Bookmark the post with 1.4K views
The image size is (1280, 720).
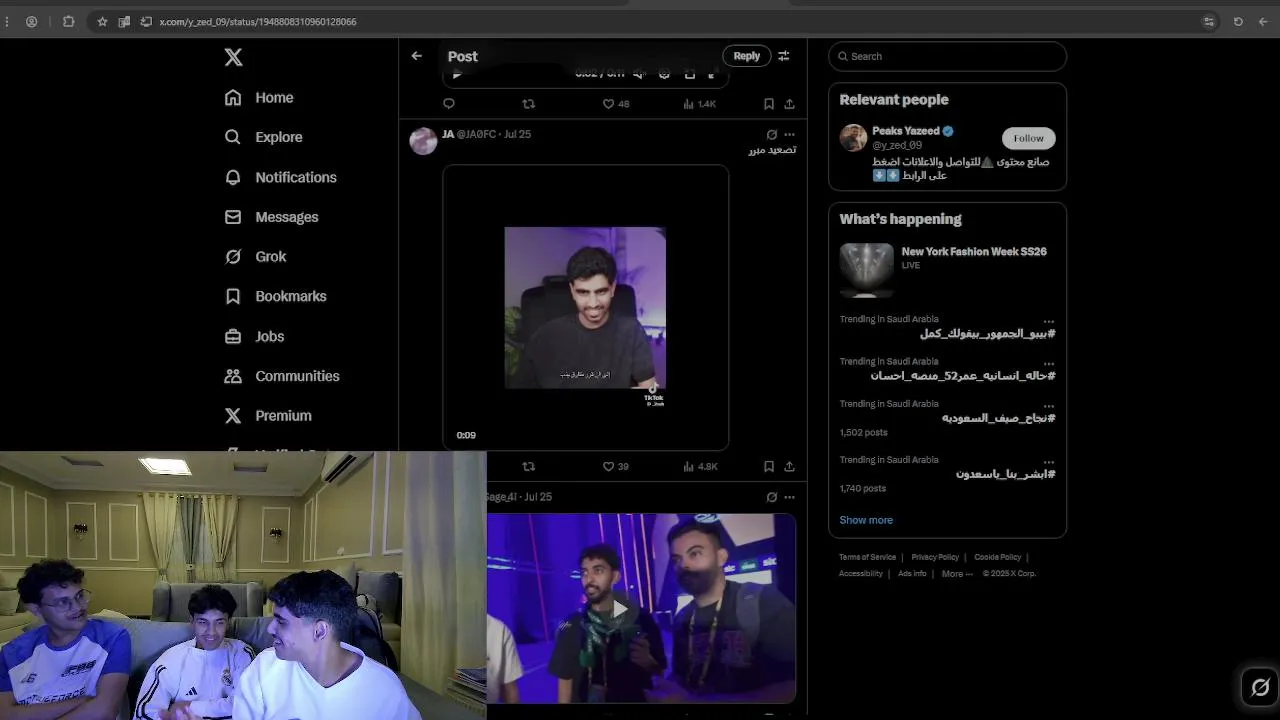click(x=769, y=104)
